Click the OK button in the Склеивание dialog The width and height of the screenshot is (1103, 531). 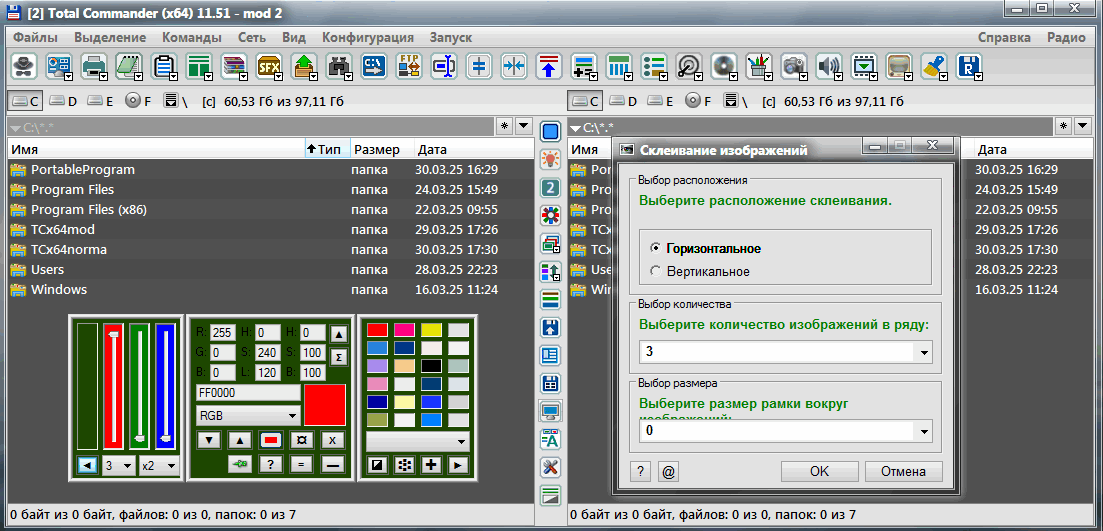(x=820, y=472)
